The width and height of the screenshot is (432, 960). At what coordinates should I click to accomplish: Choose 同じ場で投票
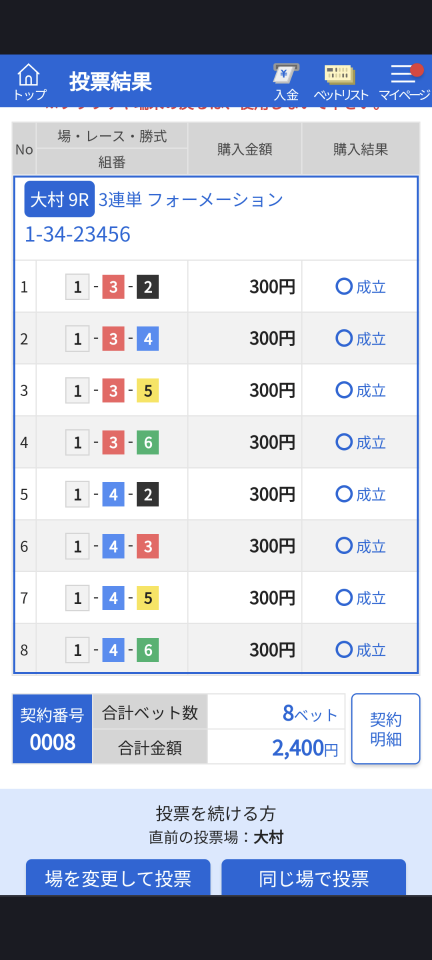pos(313,878)
